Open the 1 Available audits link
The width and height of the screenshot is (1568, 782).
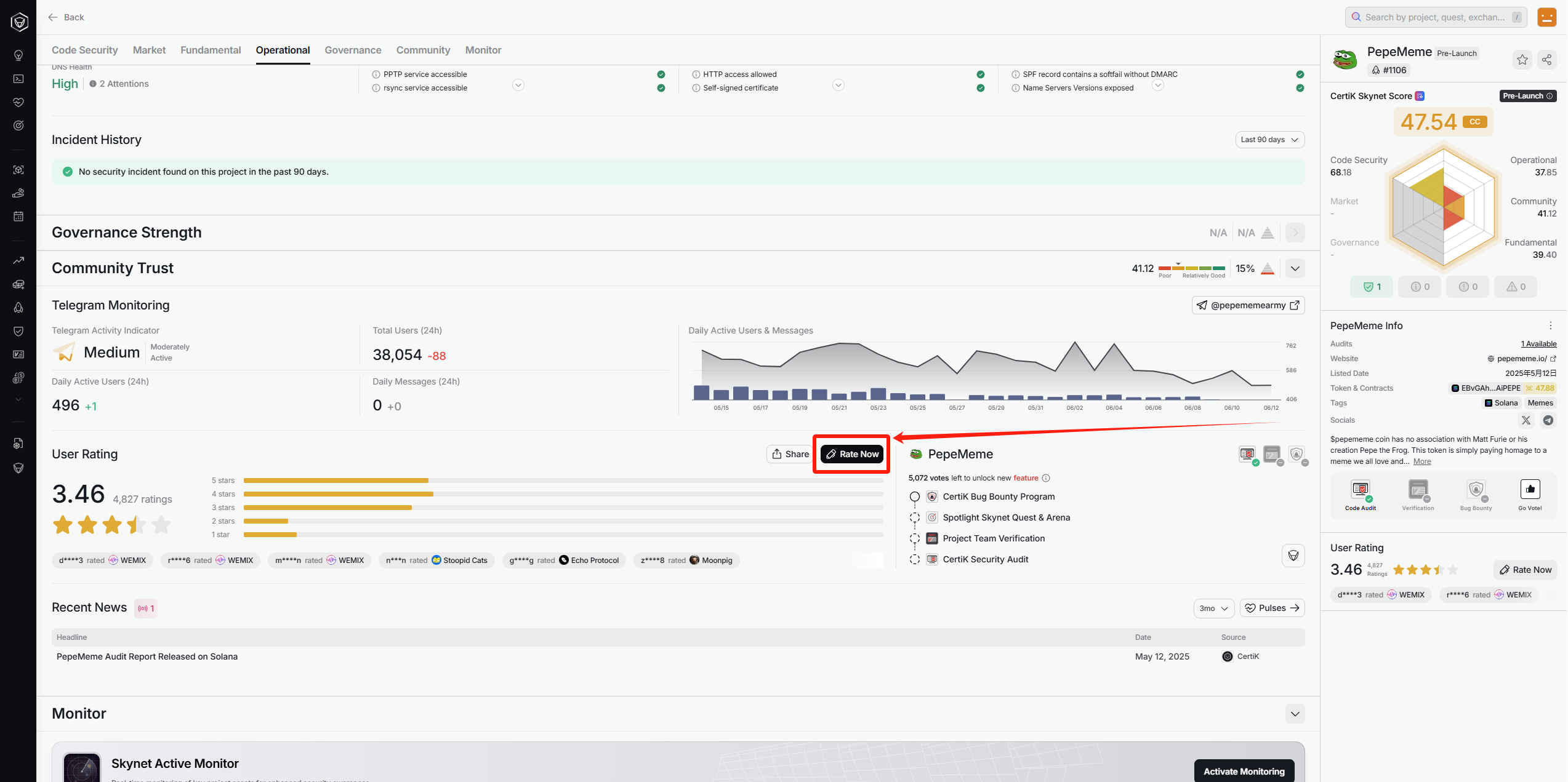[1538, 344]
